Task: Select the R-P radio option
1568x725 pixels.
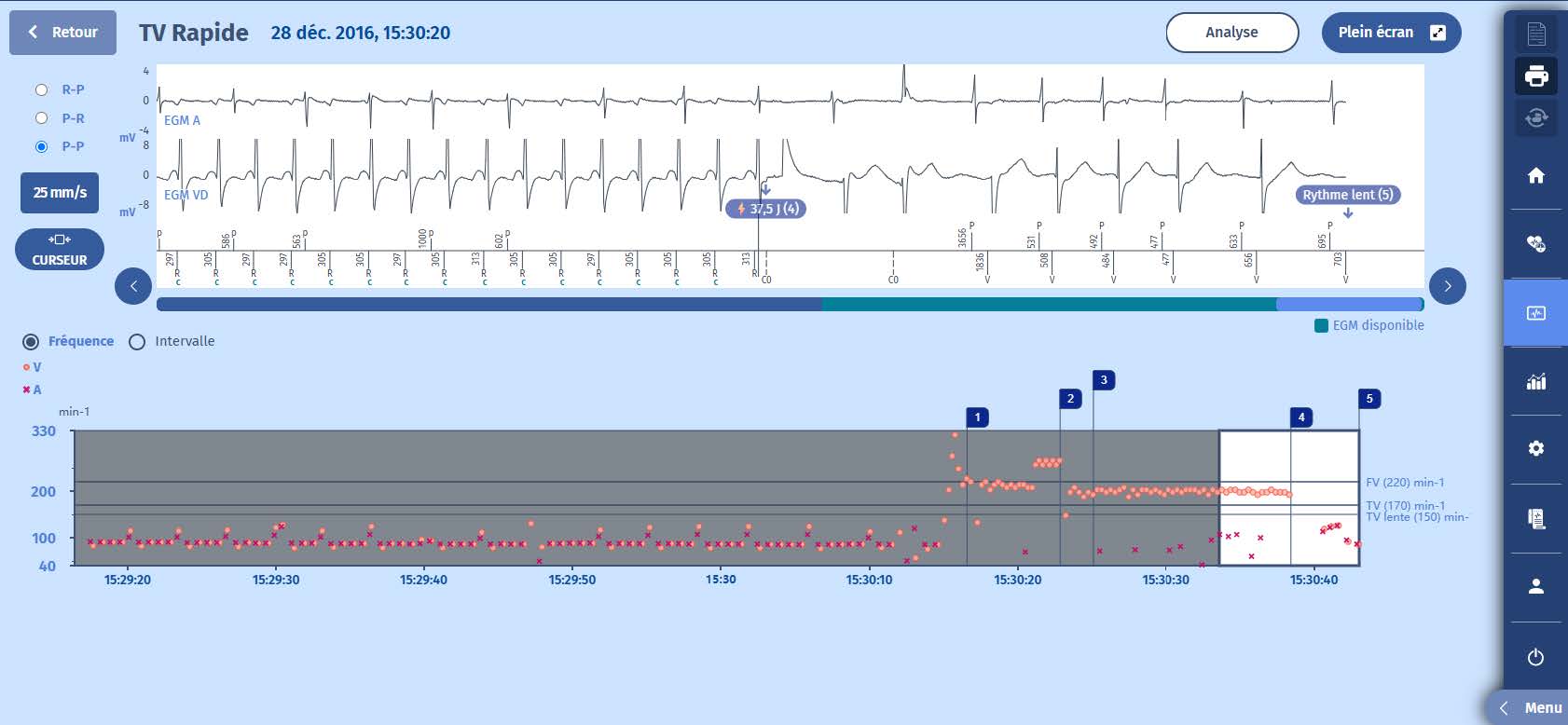Action: point(41,89)
